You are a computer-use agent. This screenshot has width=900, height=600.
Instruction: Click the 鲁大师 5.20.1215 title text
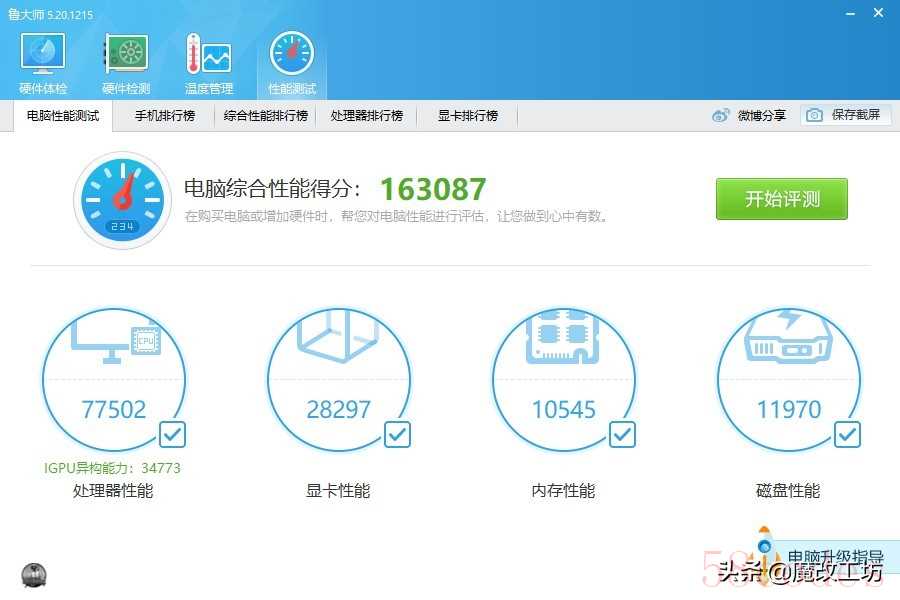51,14
